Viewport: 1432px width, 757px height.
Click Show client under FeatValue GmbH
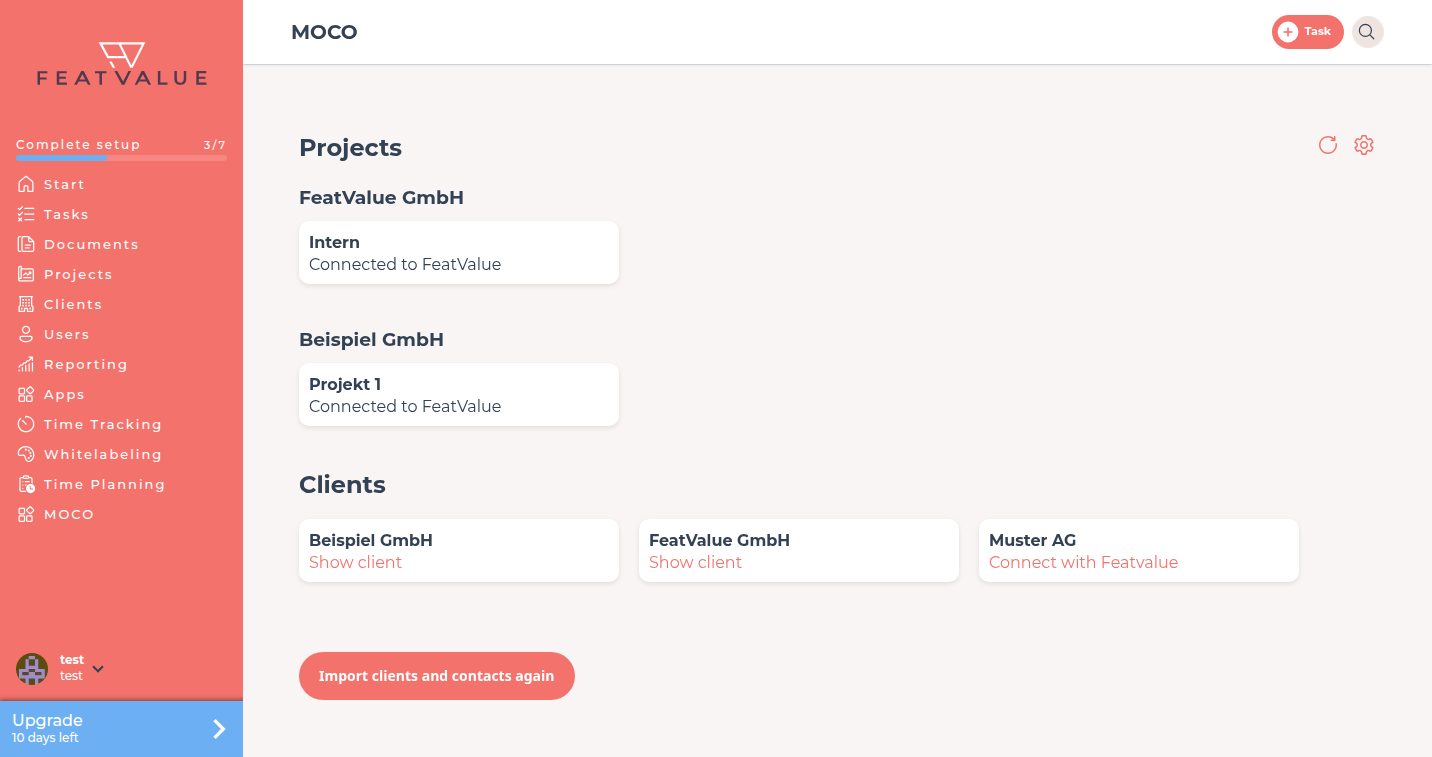pyautogui.click(x=695, y=562)
